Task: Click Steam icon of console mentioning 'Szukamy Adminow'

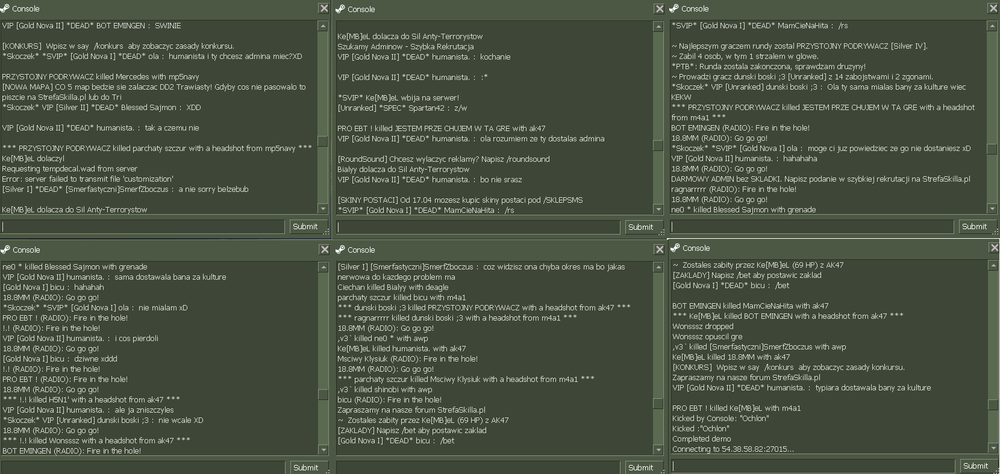Action: coord(340,9)
